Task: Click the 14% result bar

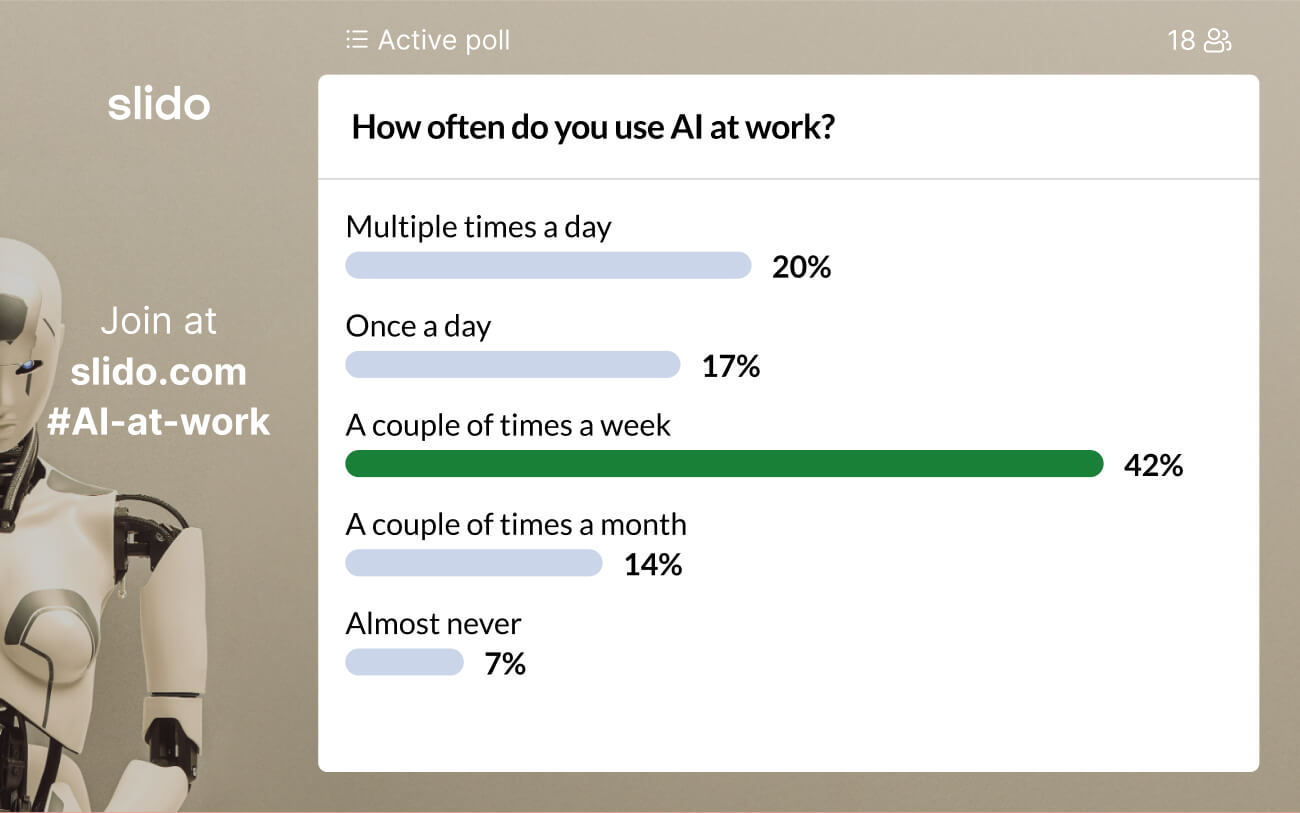Action: [x=473, y=563]
